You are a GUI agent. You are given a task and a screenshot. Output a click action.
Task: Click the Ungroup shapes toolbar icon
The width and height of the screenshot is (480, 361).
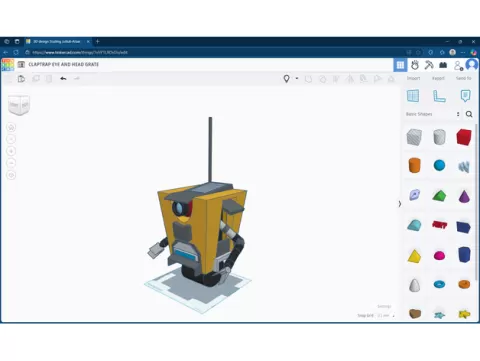pyautogui.click(x=322, y=79)
